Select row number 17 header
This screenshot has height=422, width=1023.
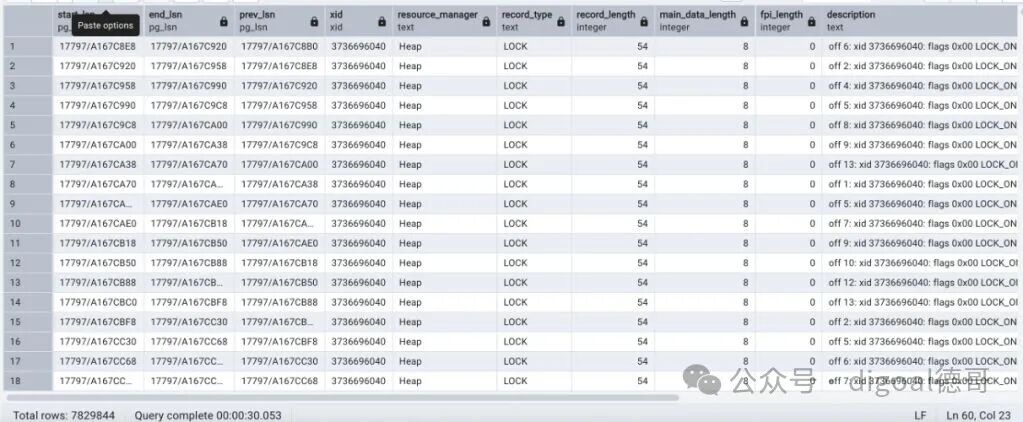(x=28, y=361)
